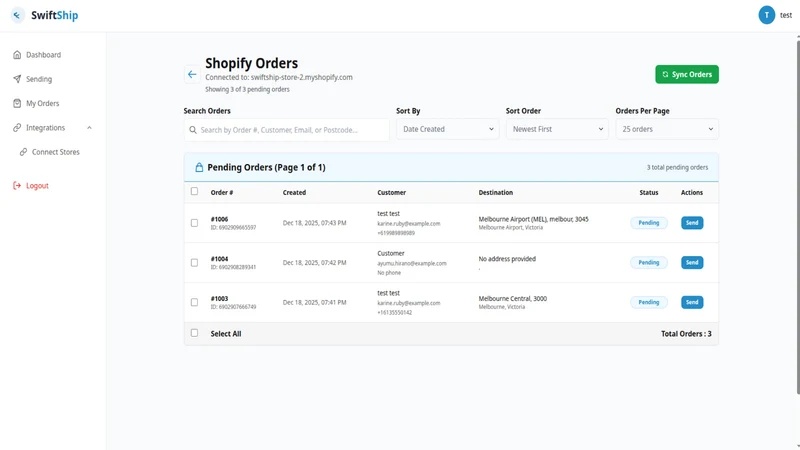Screen dimensions: 800x450
Task: Open the test user avatar
Action: pyautogui.click(x=766, y=15)
